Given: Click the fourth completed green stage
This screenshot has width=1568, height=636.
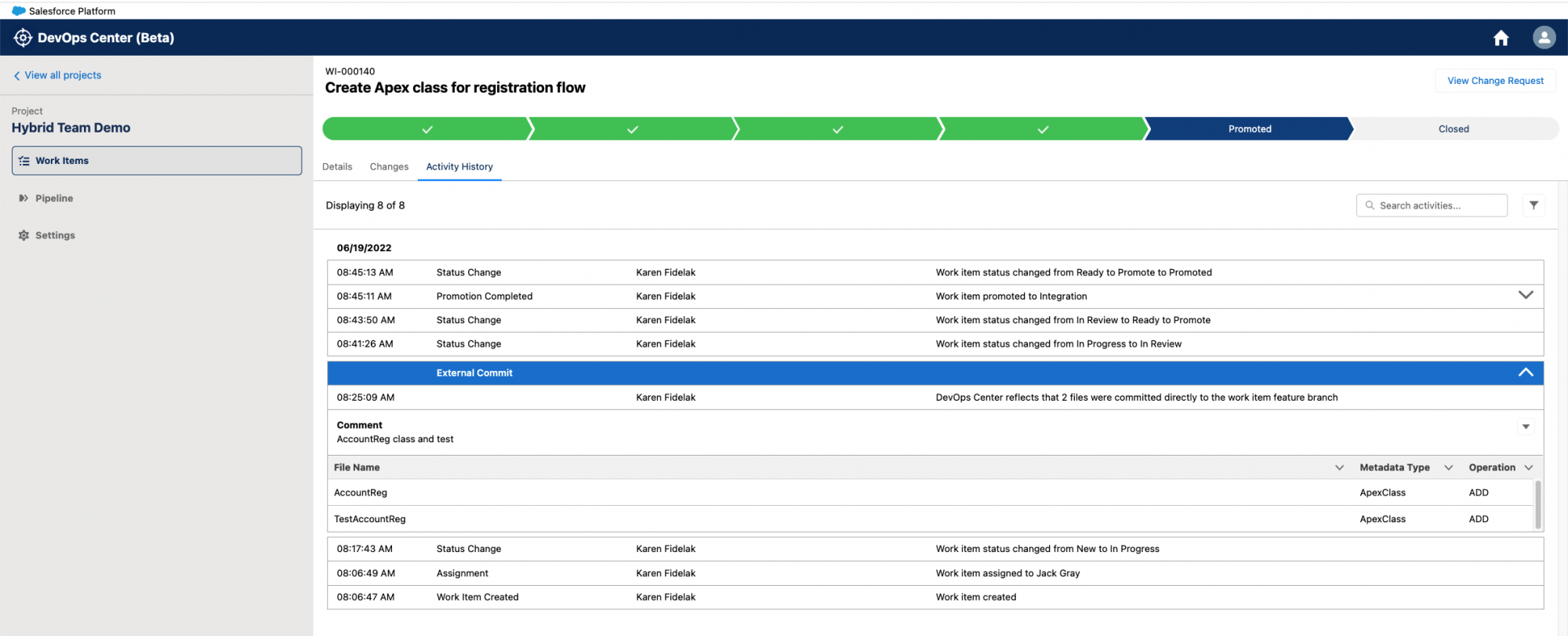Looking at the screenshot, I should [x=1044, y=129].
